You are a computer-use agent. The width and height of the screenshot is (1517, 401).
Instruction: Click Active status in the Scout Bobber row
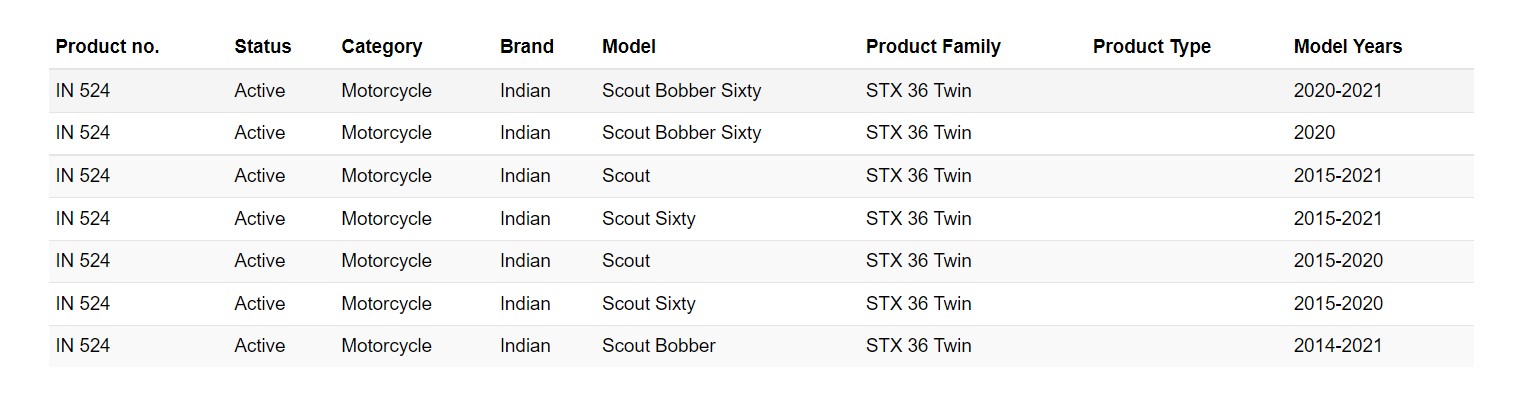coord(259,346)
